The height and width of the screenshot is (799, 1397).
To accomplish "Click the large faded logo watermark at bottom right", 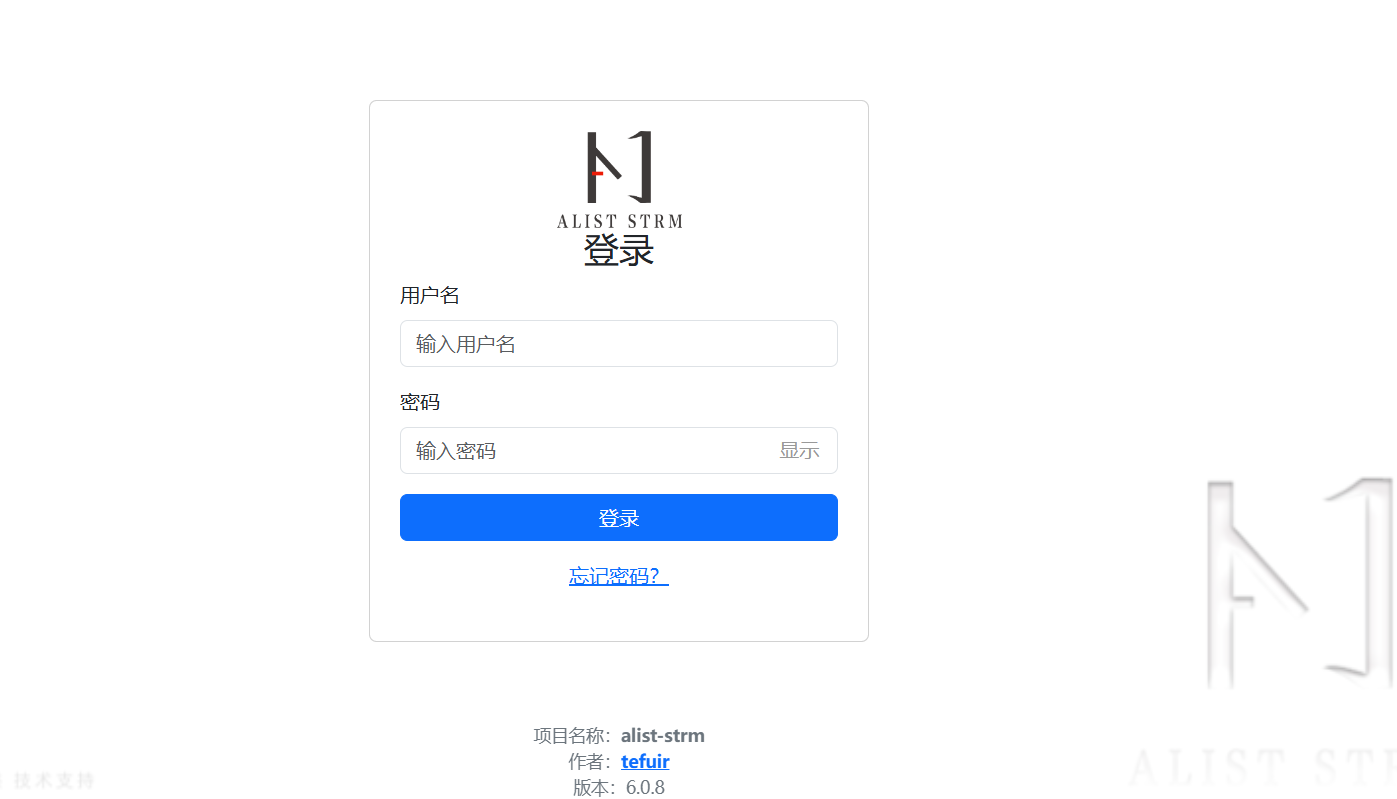I will (x=1299, y=584).
